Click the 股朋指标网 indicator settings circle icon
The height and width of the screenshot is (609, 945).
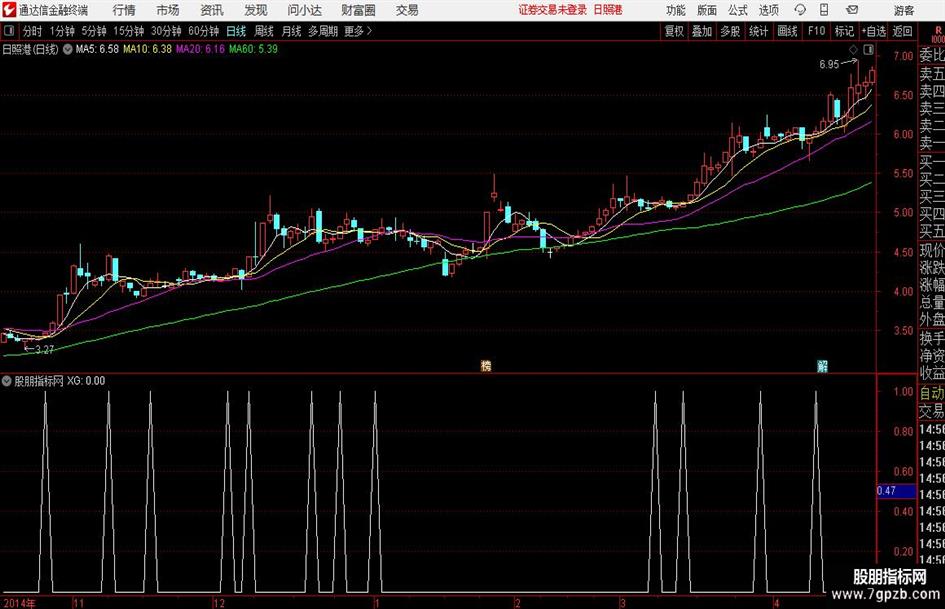[x=7, y=380]
